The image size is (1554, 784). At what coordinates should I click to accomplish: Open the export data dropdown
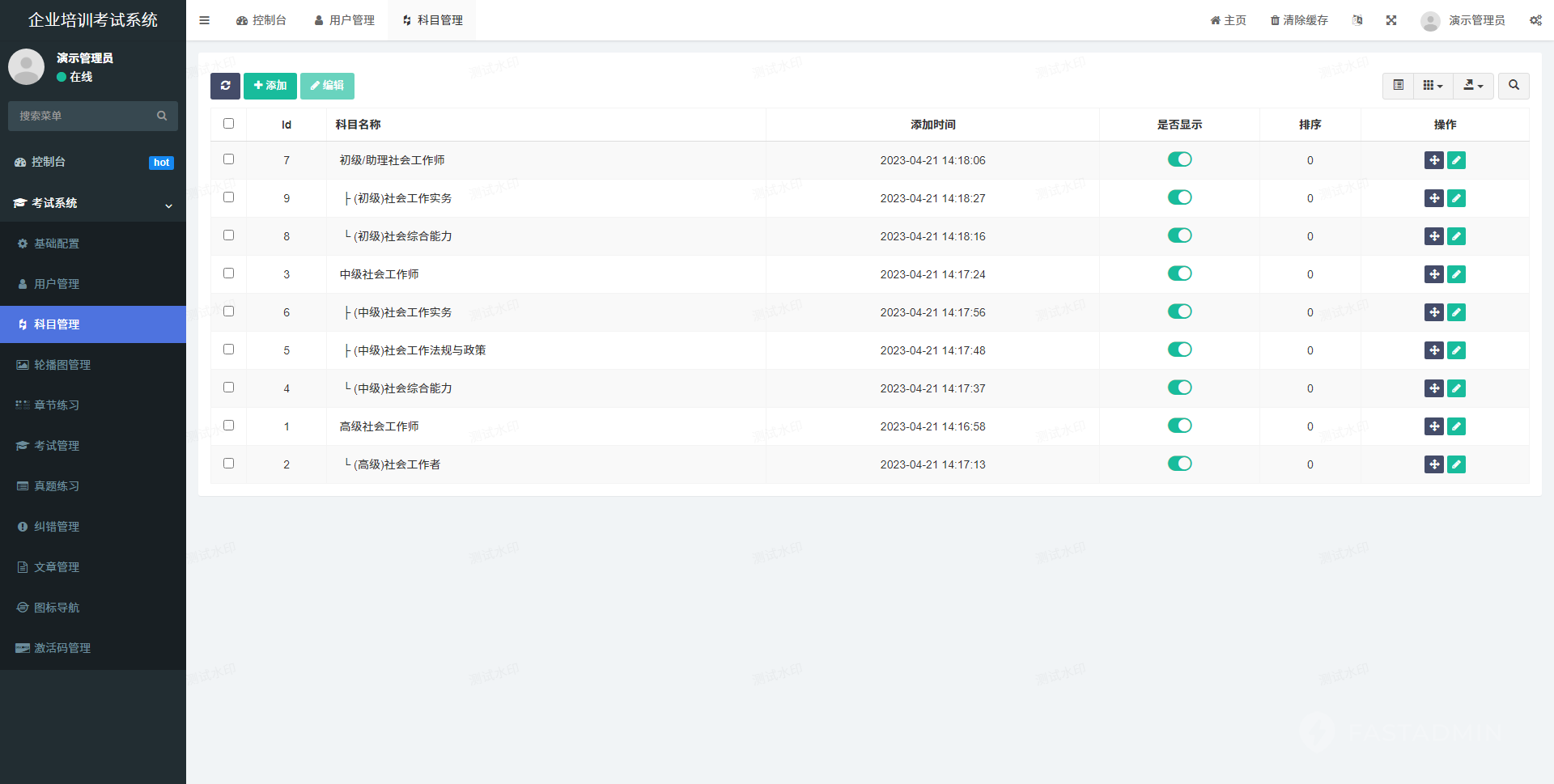coord(1473,86)
